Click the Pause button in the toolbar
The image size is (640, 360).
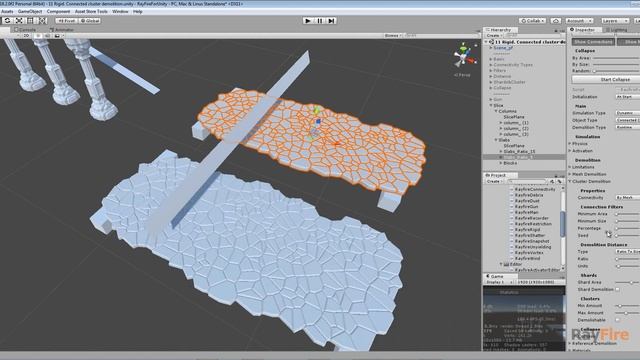point(320,20)
